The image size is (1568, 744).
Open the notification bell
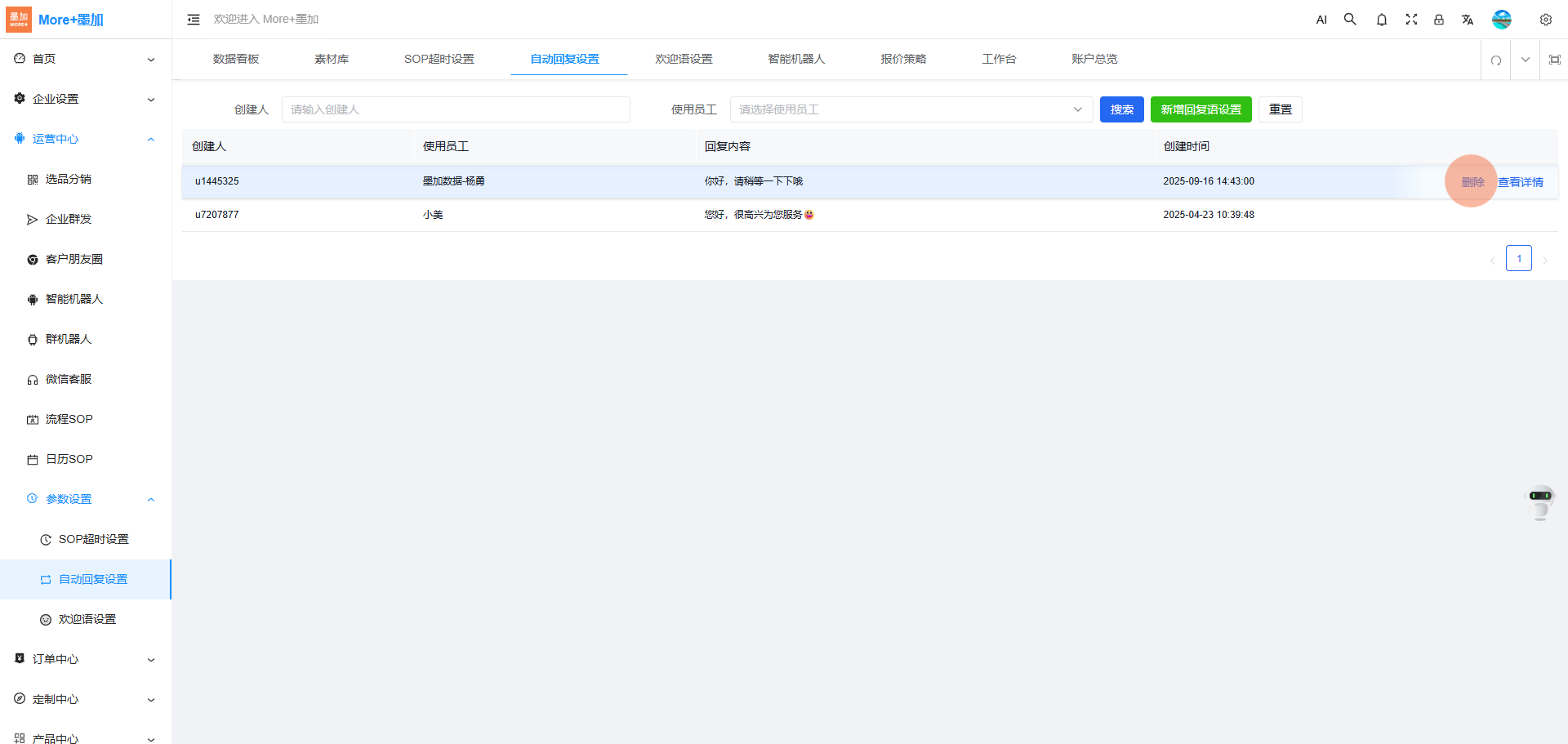(x=1381, y=20)
